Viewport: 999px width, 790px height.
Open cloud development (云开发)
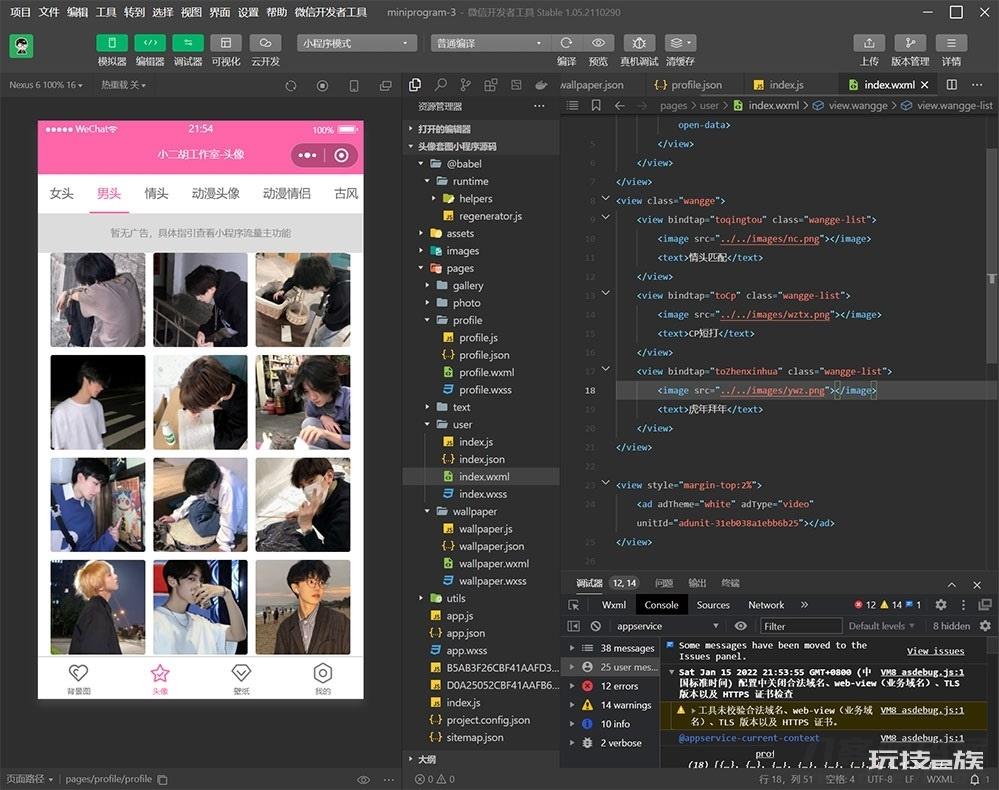(265, 43)
